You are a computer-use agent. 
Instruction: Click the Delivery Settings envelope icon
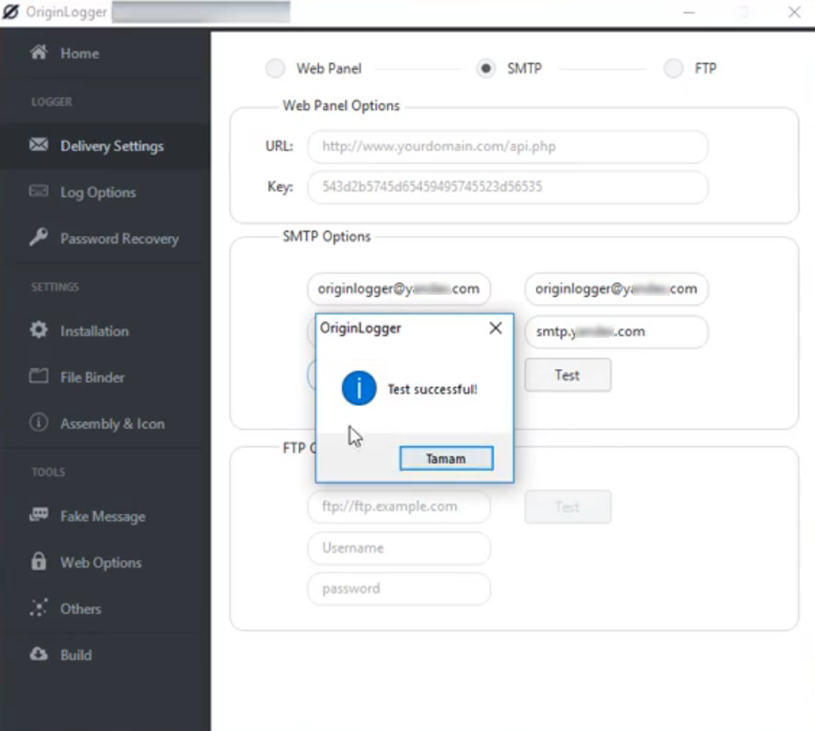39,146
